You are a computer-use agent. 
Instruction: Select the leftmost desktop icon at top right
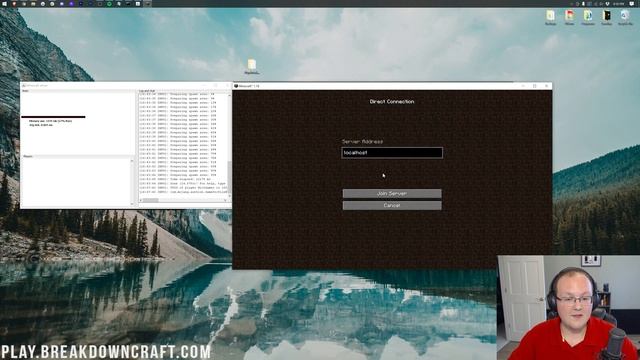pos(550,17)
